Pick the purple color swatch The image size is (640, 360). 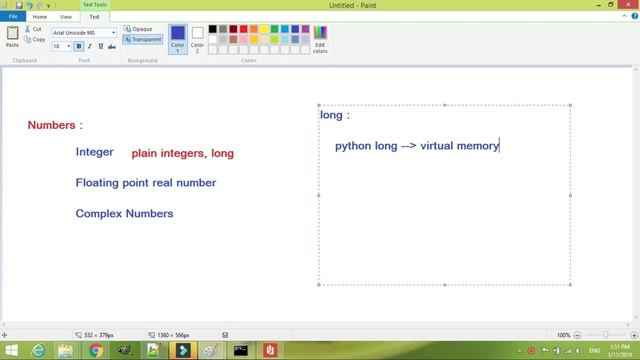(305, 29)
